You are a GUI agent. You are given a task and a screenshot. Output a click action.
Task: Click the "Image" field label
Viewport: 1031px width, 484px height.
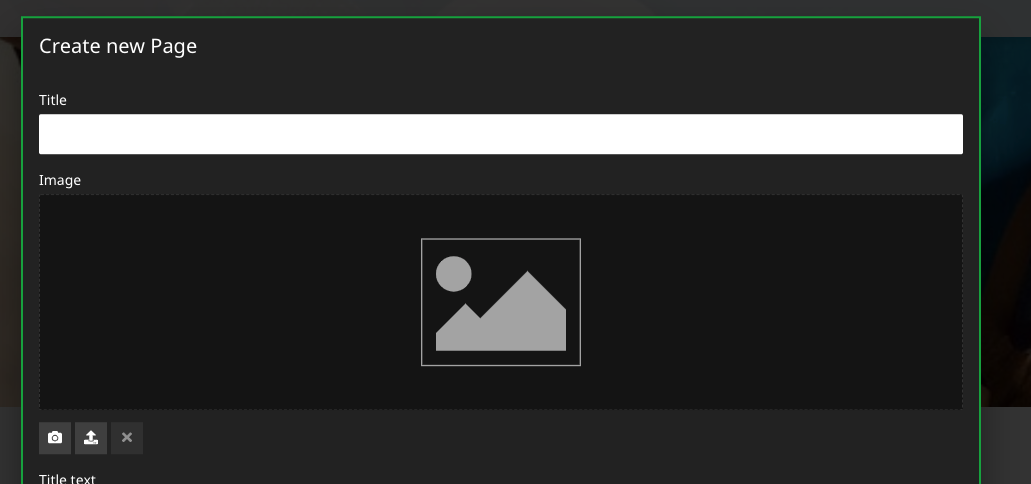pyautogui.click(x=60, y=180)
